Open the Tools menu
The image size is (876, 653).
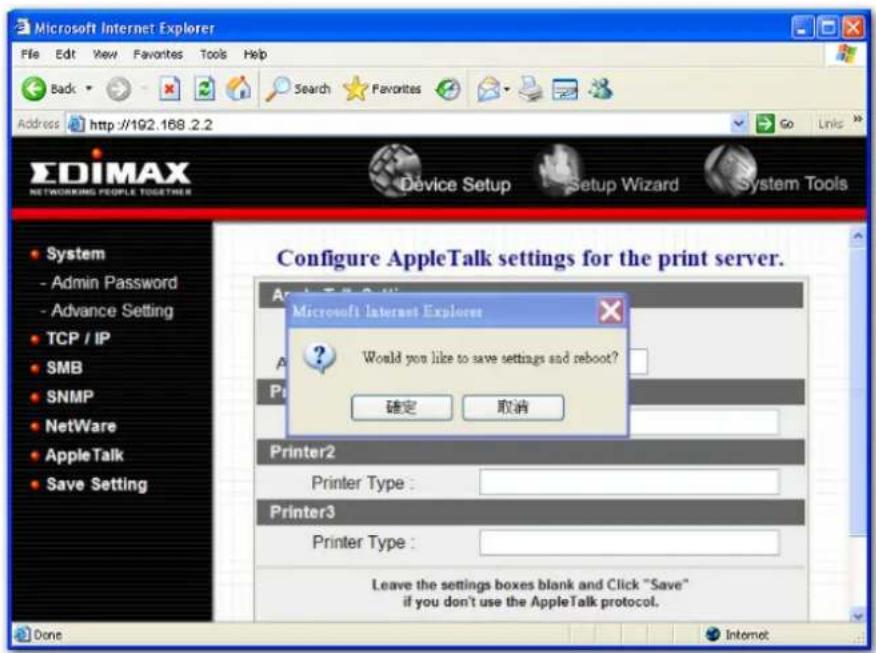[213, 54]
